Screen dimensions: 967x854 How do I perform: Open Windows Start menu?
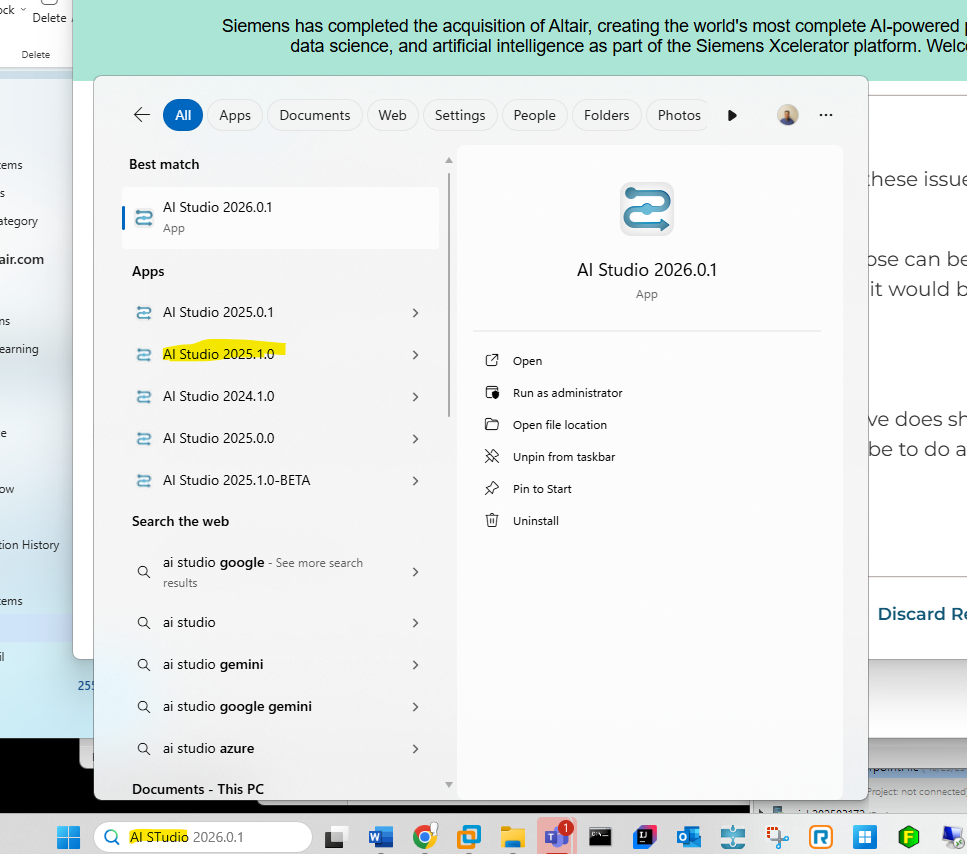68,837
